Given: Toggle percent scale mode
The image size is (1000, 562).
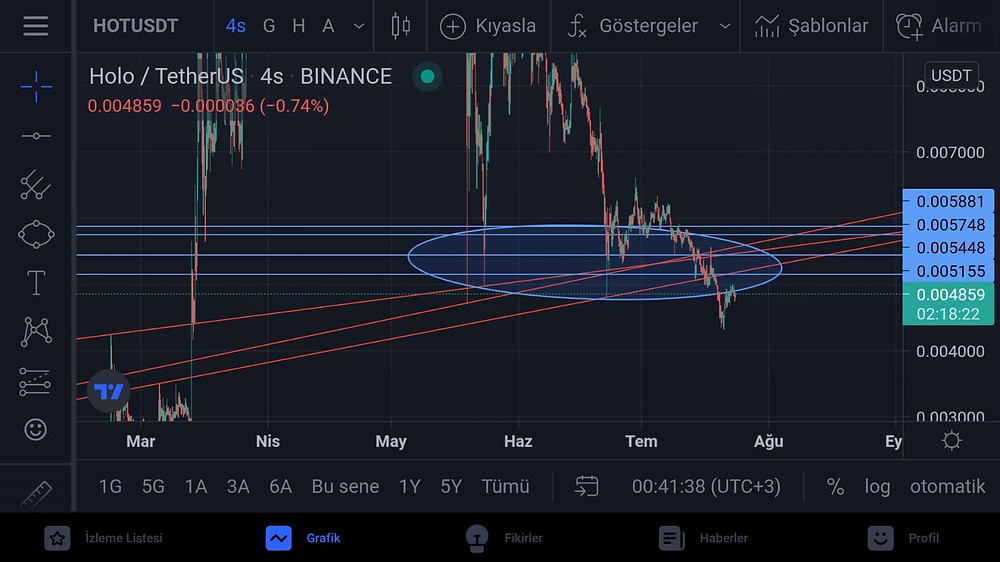Looking at the screenshot, I should tap(835, 487).
